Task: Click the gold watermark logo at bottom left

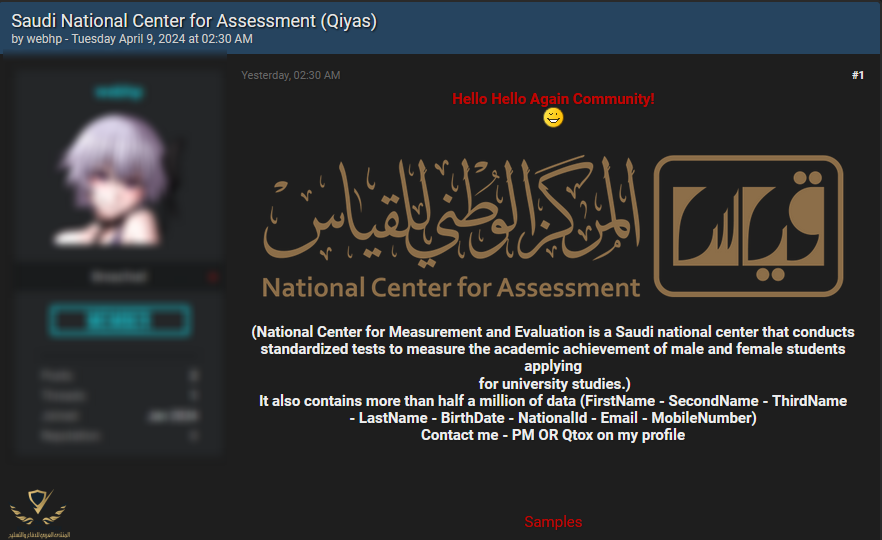Action: click(x=38, y=510)
